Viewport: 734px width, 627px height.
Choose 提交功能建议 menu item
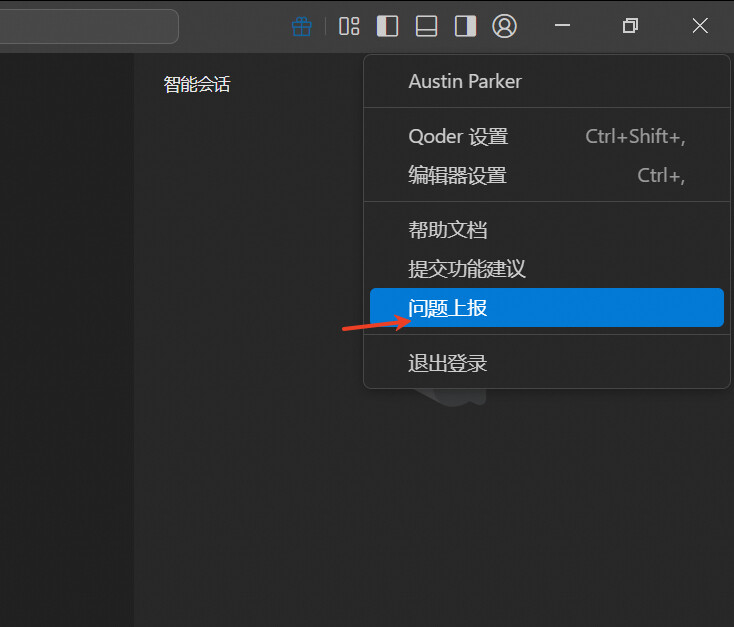pos(547,269)
